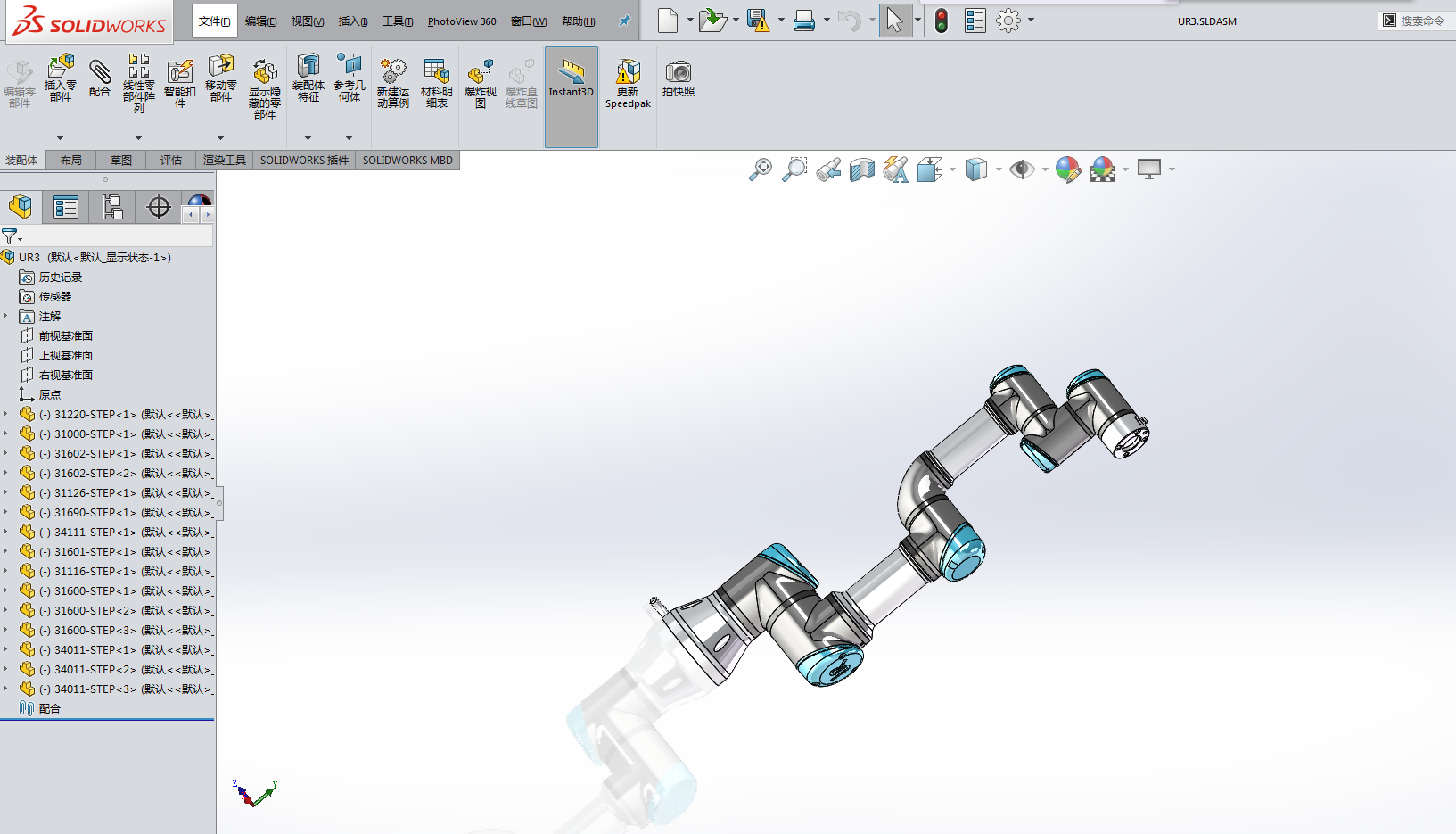Open the PhotoView 360 menu

(x=462, y=21)
